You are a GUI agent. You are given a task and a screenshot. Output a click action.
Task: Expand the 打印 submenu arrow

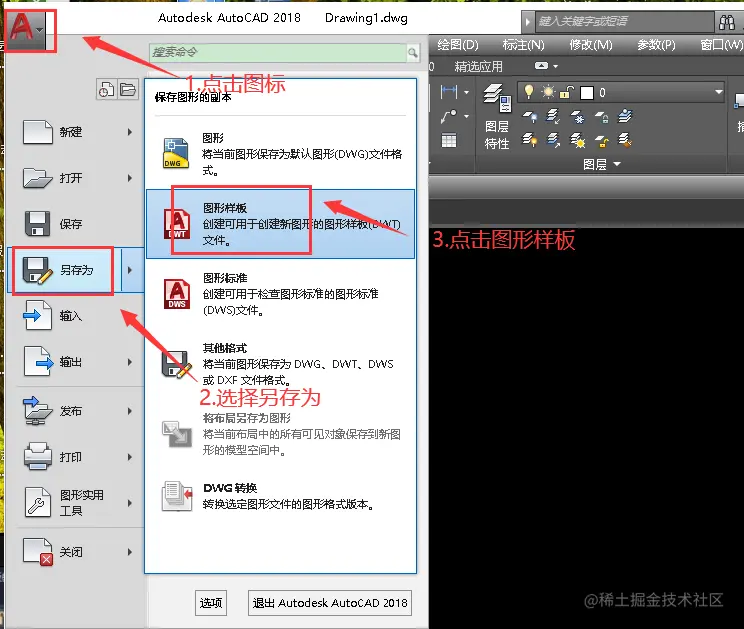pyautogui.click(x=130, y=457)
